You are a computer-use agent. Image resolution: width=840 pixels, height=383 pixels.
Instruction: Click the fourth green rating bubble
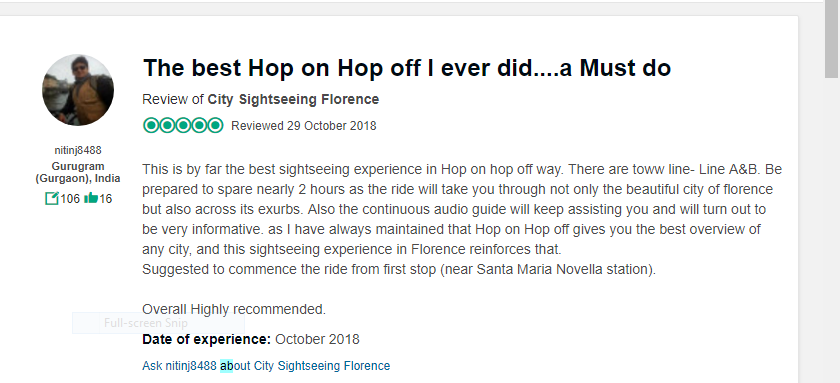tap(199, 126)
